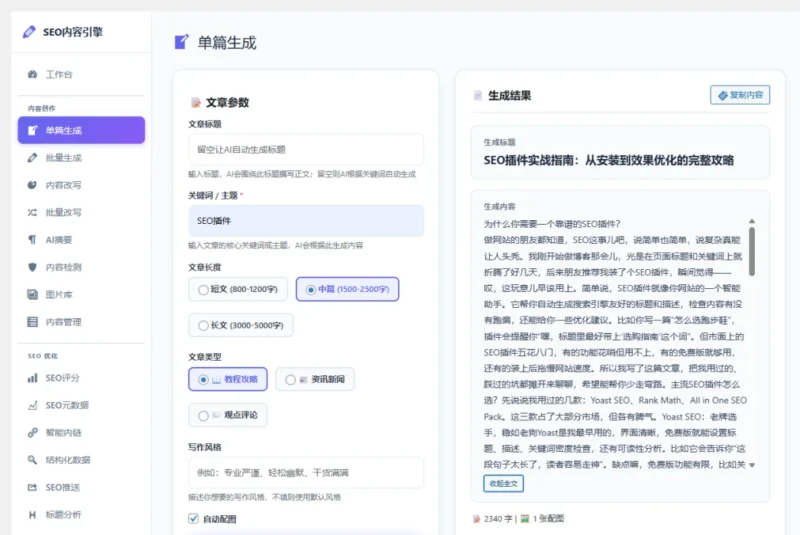Viewport: 800px width, 535px height.
Task: Click the generated title SEO插件实战指南
Action: point(609,160)
